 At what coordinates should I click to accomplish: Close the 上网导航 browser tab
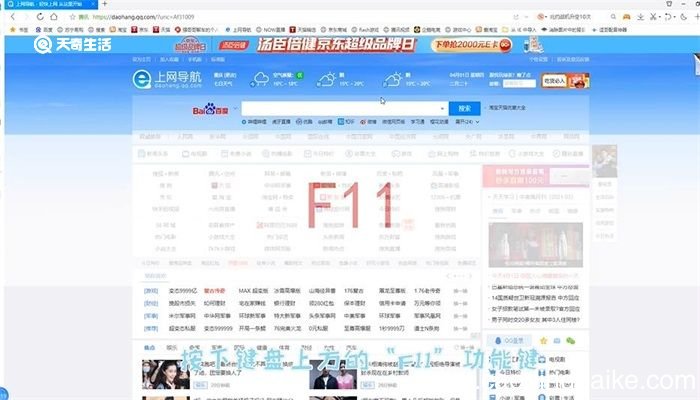pos(93,4)
